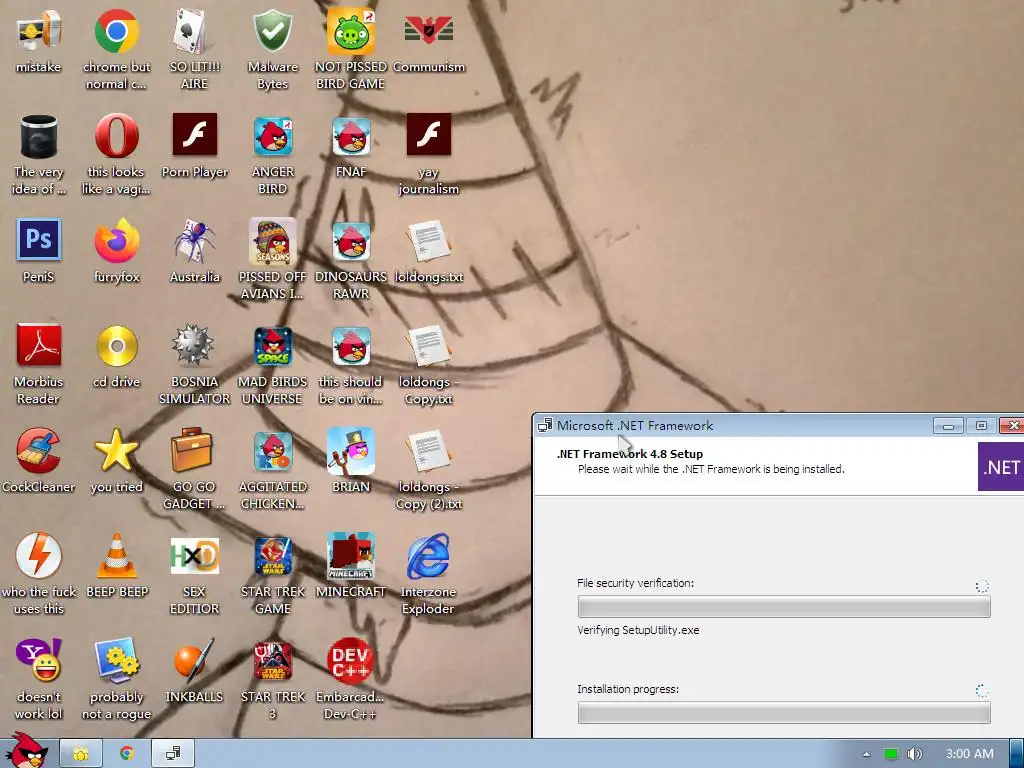
Task: Launch Interzone Exploder browser icon
Action: tap(428, 556)
